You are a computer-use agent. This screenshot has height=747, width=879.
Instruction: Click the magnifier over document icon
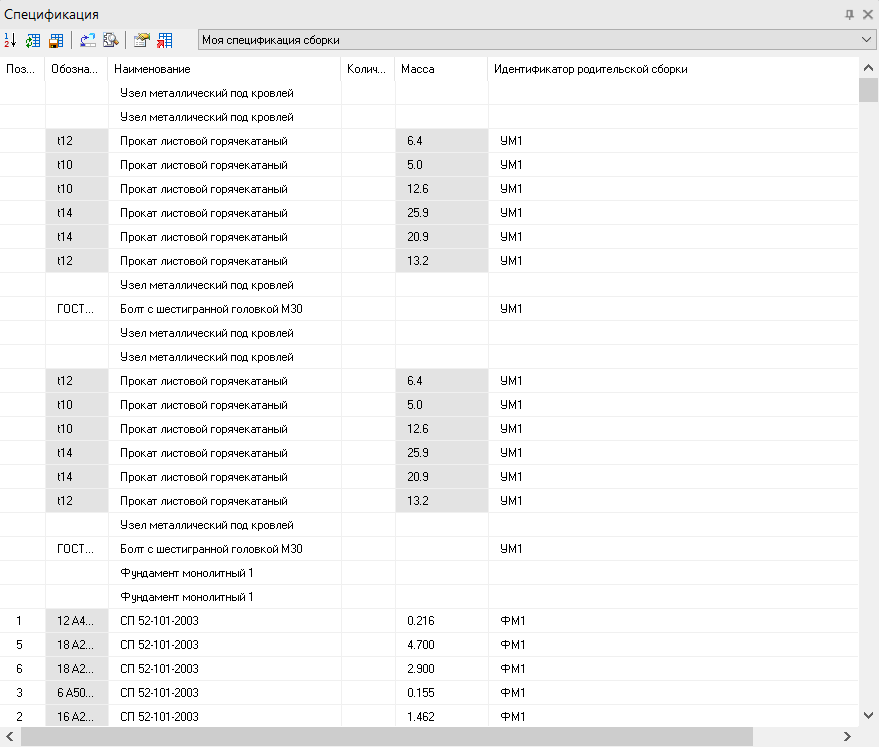click(111, 40)
